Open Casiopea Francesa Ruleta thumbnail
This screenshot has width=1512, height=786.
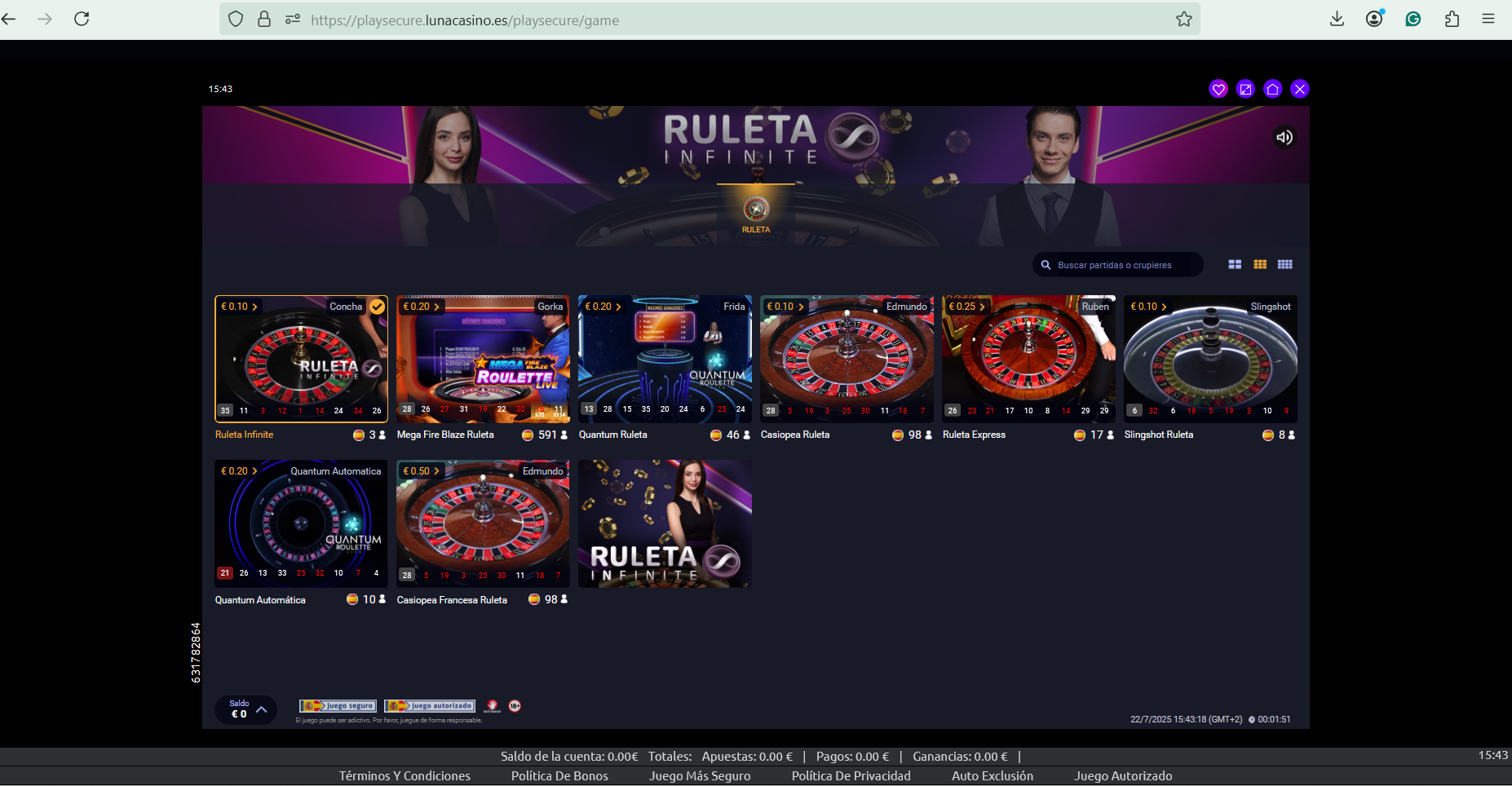point(483,523)
